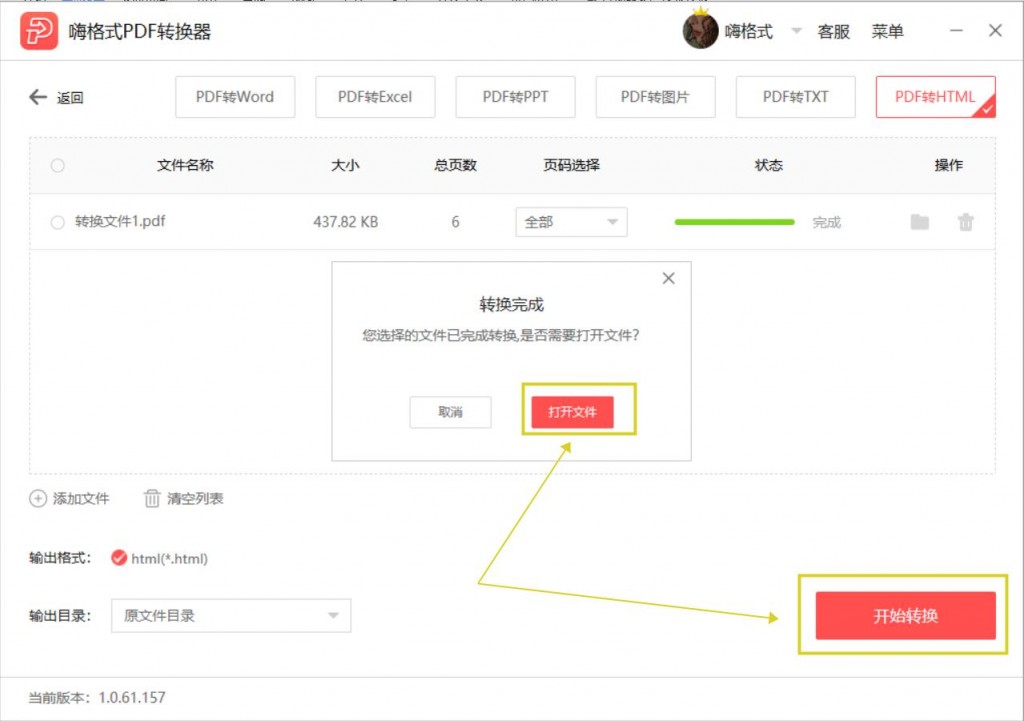Click the username 嗨格式 in title bar
Screen dimensions: 1024x721
(x=748, y=31)
